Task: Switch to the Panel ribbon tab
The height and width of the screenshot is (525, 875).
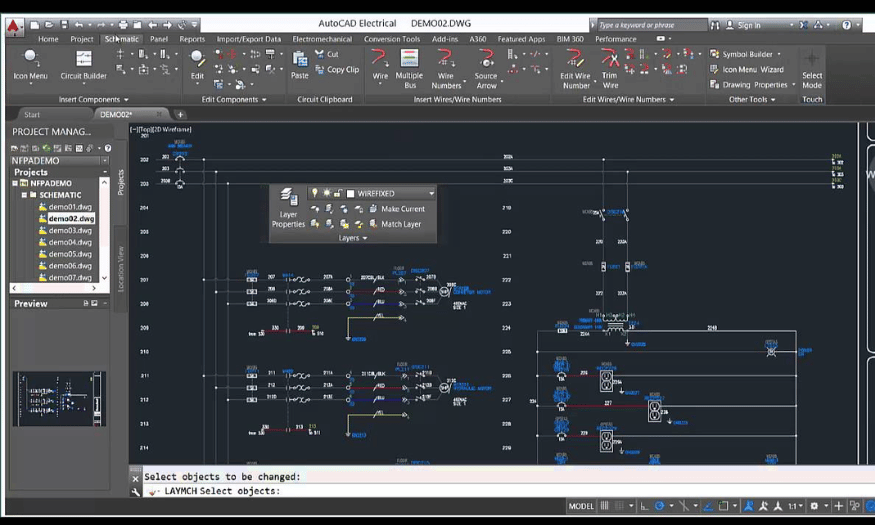Action: coord(159,39)
